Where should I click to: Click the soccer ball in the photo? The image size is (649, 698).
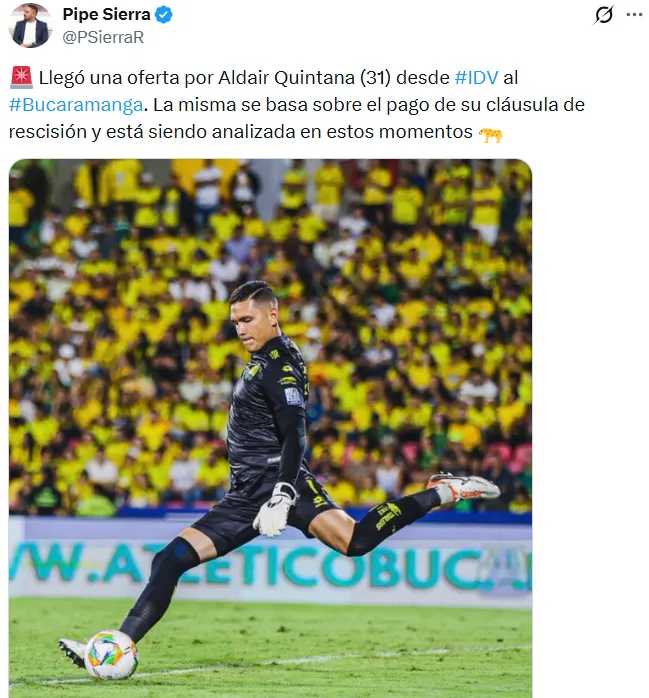point(111,654)
